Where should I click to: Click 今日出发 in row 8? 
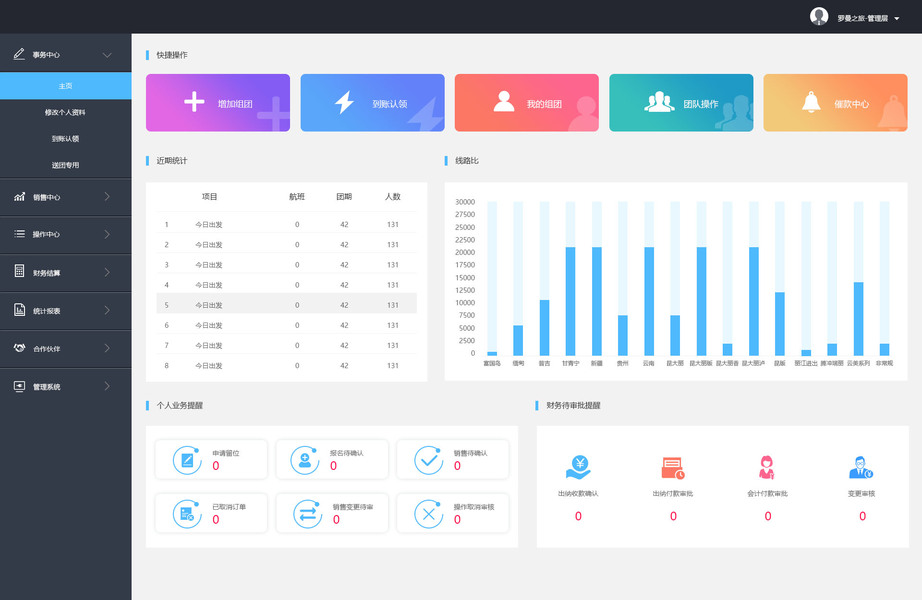coord(209,365)
